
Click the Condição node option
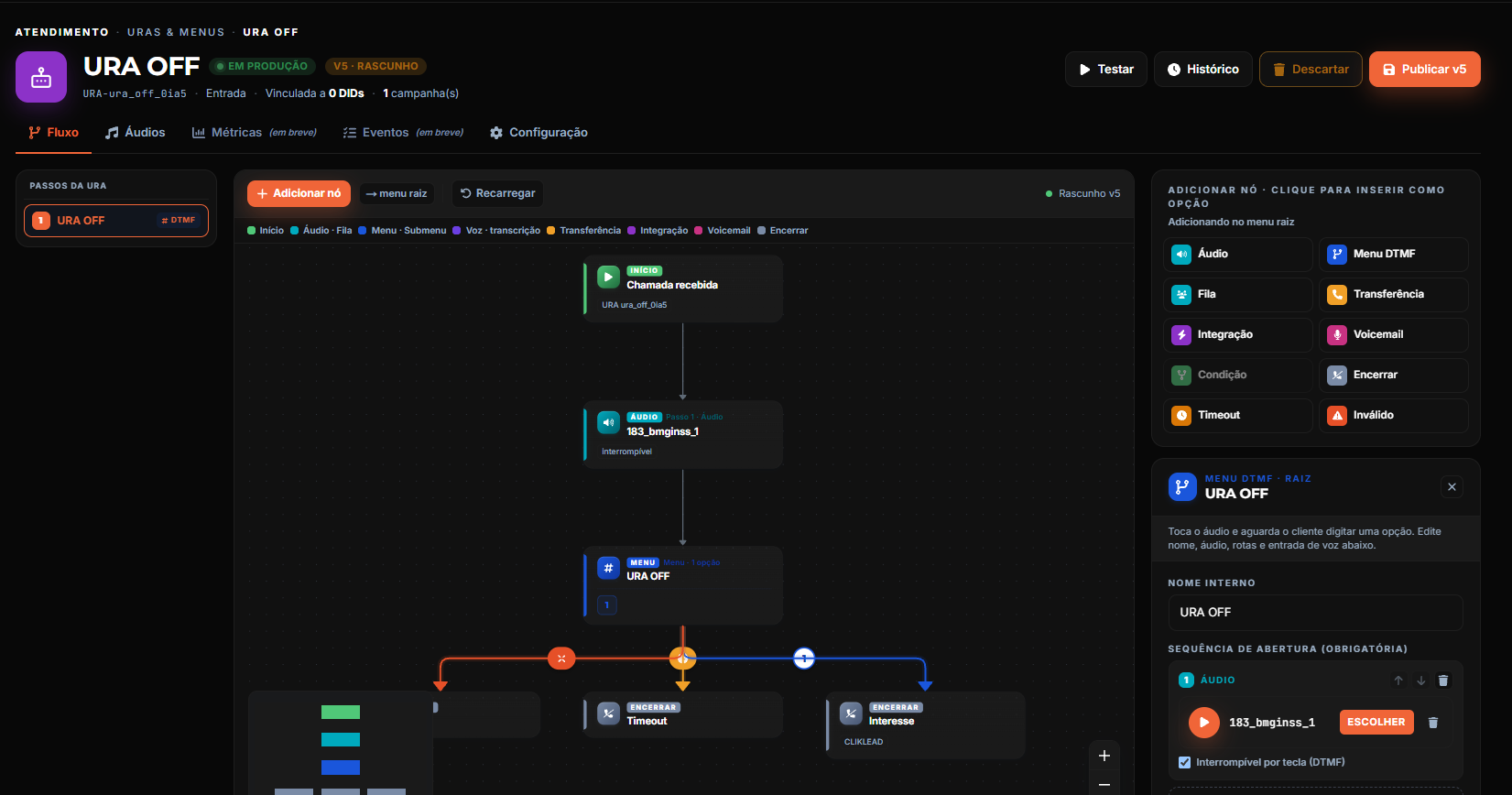pos(1237,375)
